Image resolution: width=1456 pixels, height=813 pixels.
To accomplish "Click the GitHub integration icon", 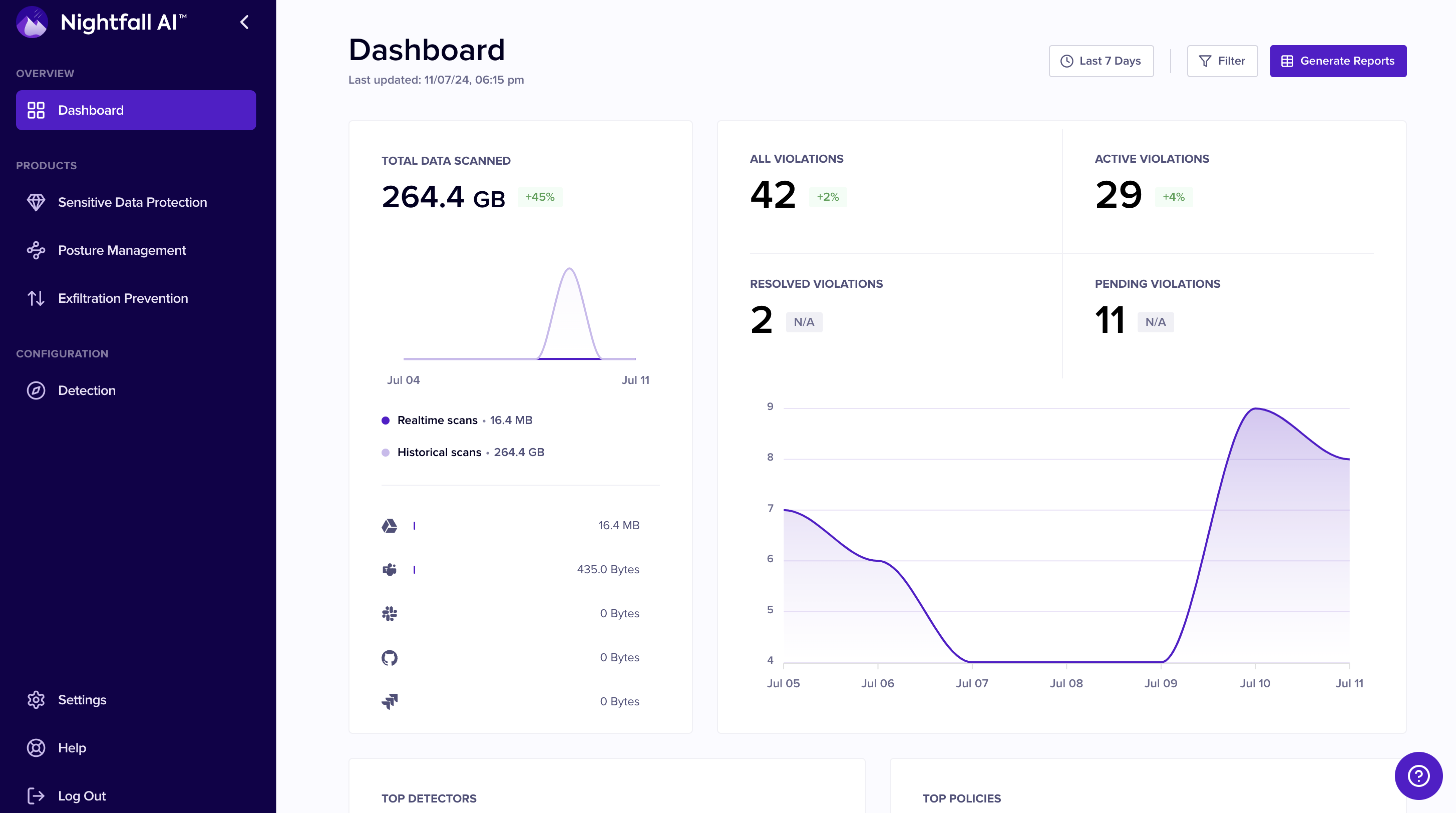I will click(x=390, y=658).
